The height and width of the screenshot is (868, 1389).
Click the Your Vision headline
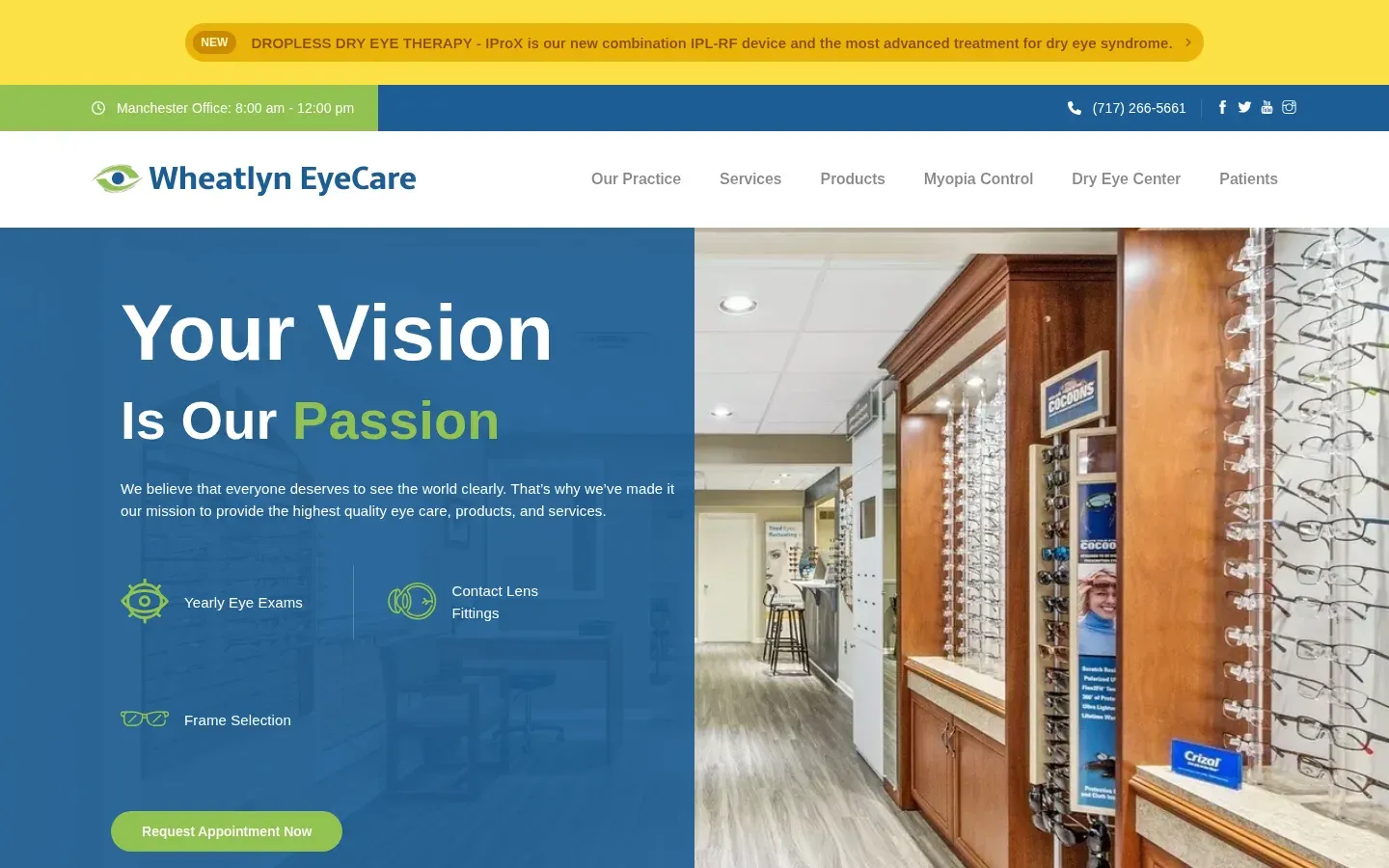click(x=337, y=333)
